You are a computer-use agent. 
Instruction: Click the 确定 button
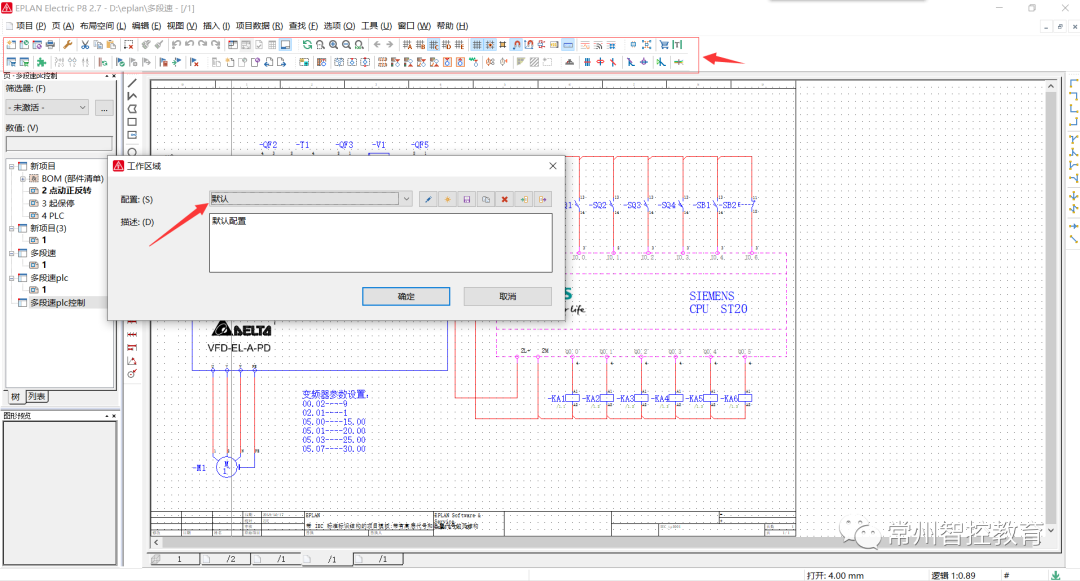(406, 297)
